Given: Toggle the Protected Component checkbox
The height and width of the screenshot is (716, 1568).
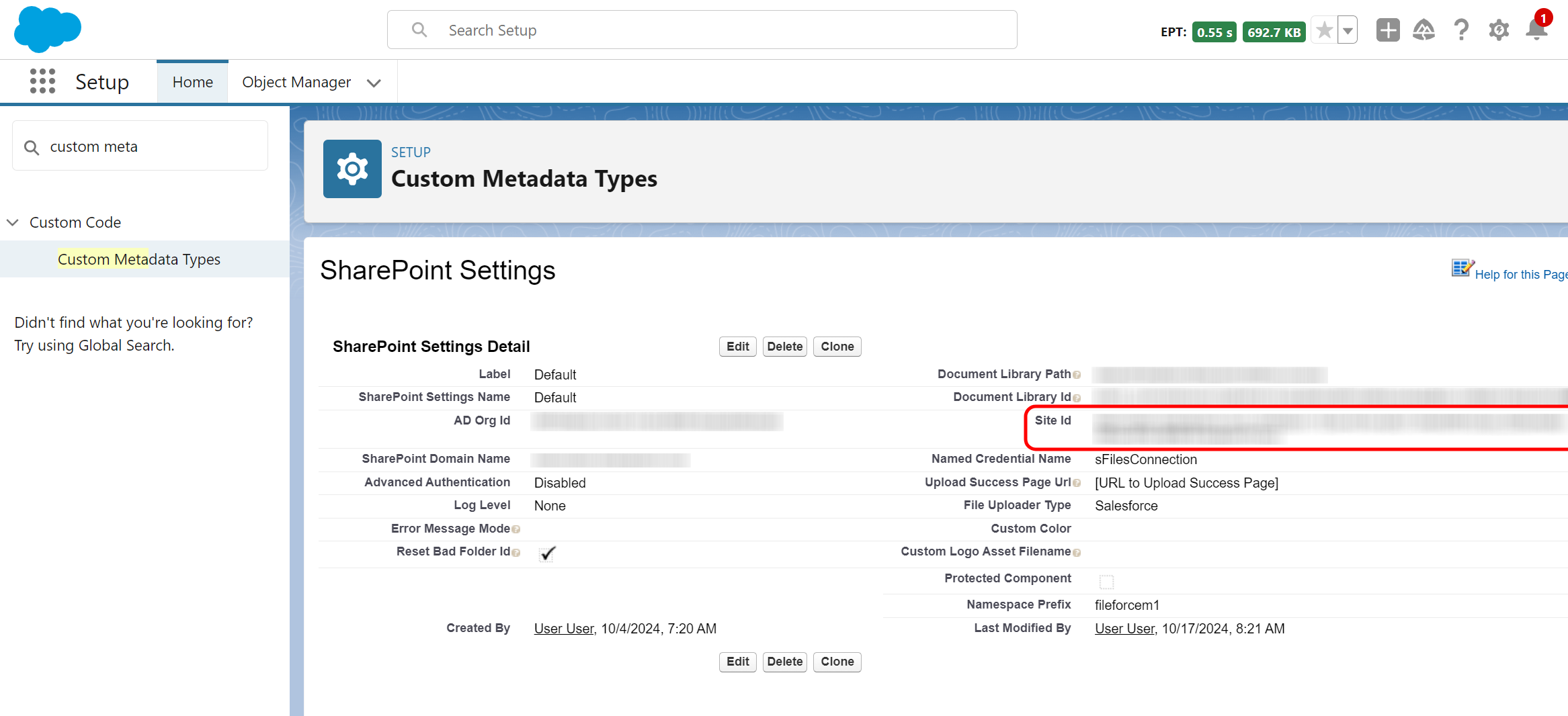Looking at the screenshot, I should click(1106, 581).
